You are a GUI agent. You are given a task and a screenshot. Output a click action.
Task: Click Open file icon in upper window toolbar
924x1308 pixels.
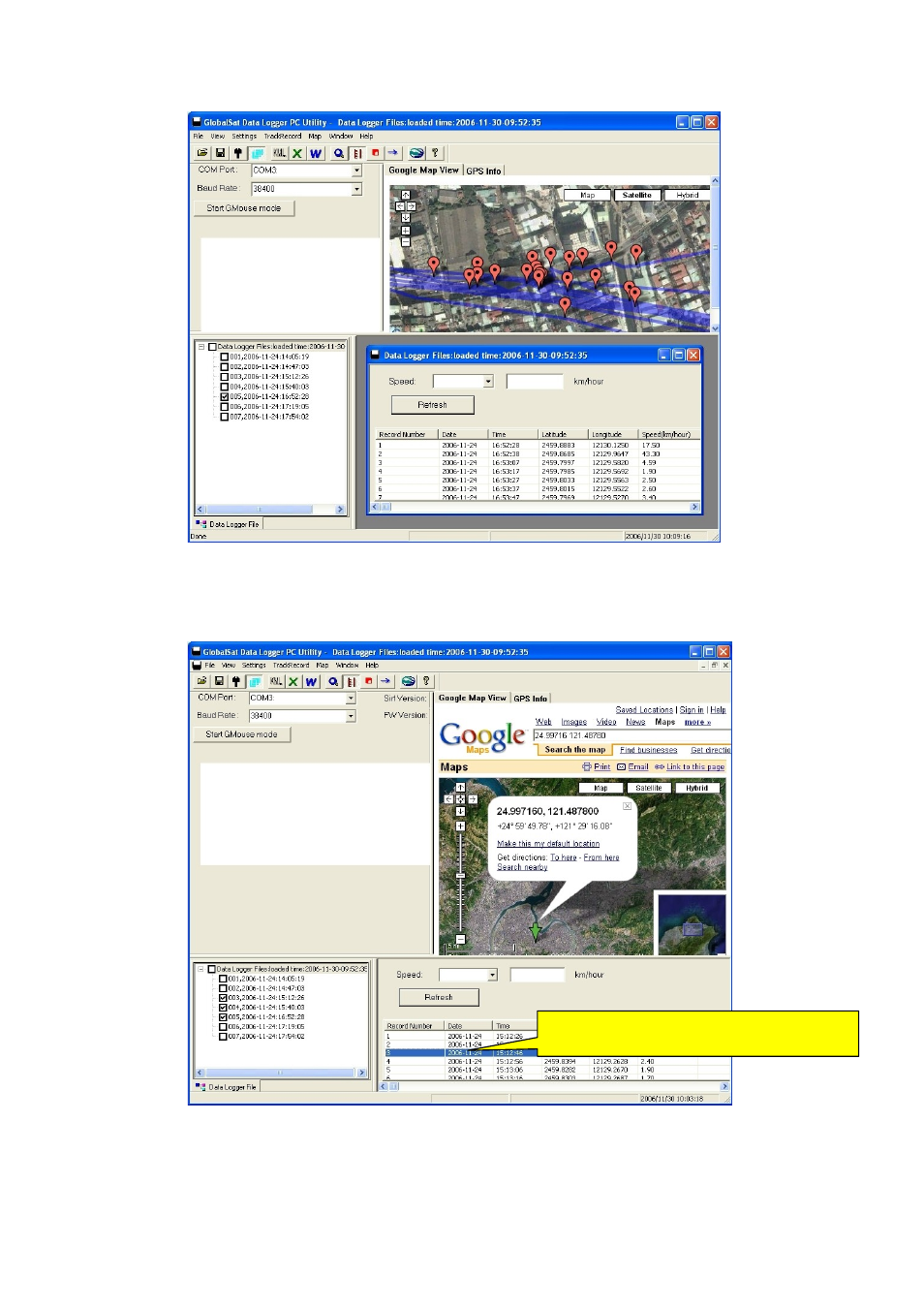pos(202,153)
